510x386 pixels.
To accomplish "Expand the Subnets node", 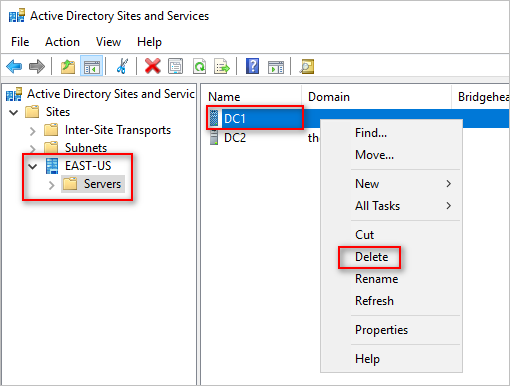I will (x=32, y=148).
